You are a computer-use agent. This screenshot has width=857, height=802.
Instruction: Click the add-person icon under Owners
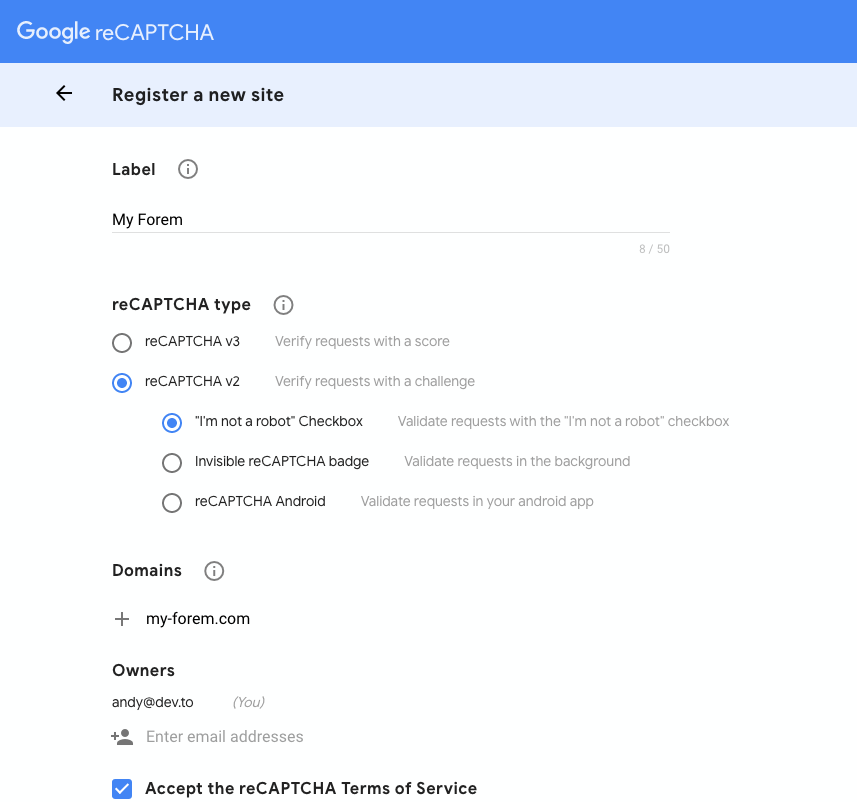click(x=122, y=737)
